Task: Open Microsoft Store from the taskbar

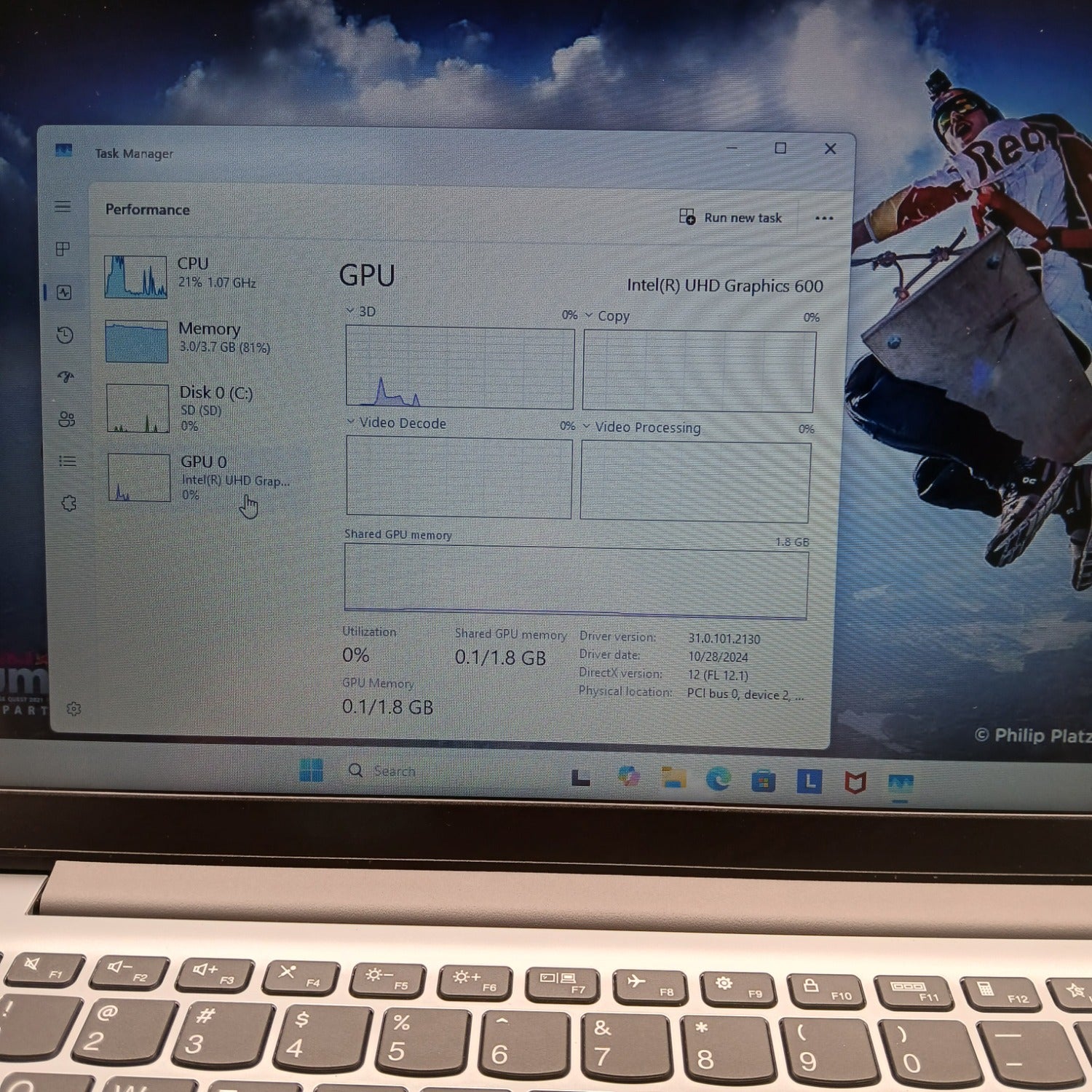Action: pos(763,782)
